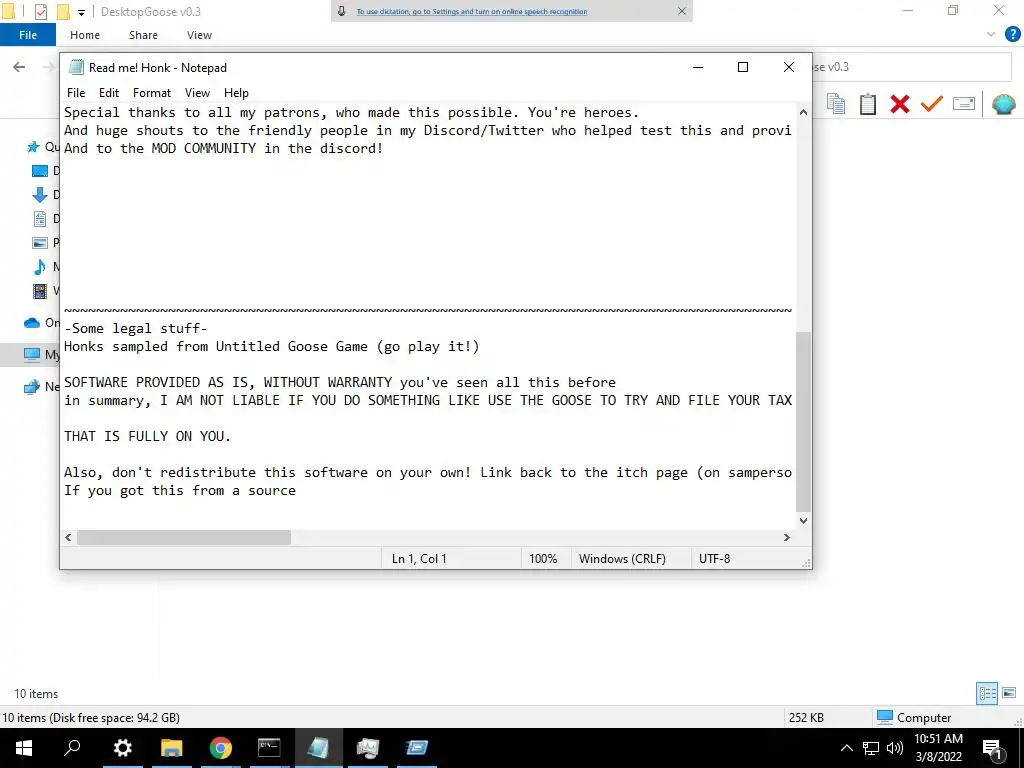This screenshot has height=768, width=1024.
Task: Open File Explorer from taskbar
Action: click(172, 748)
